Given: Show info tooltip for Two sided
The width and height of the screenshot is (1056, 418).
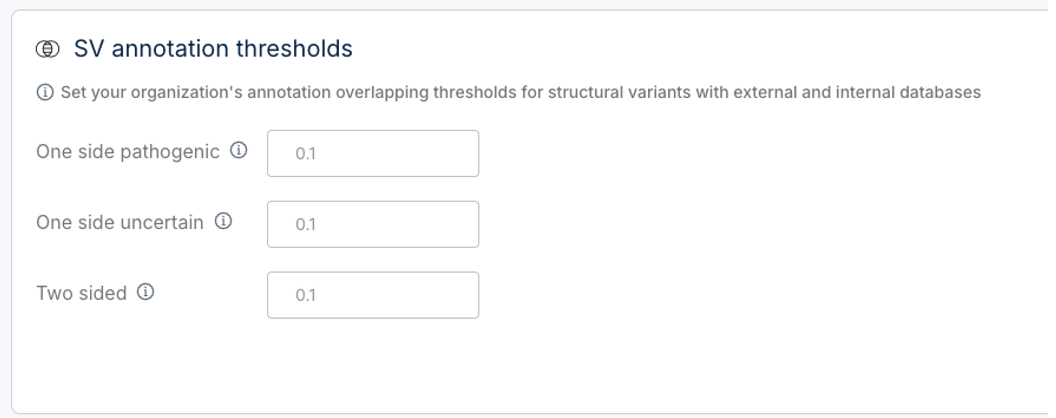Looking at the screenshot, I should (x=145, y=291).
